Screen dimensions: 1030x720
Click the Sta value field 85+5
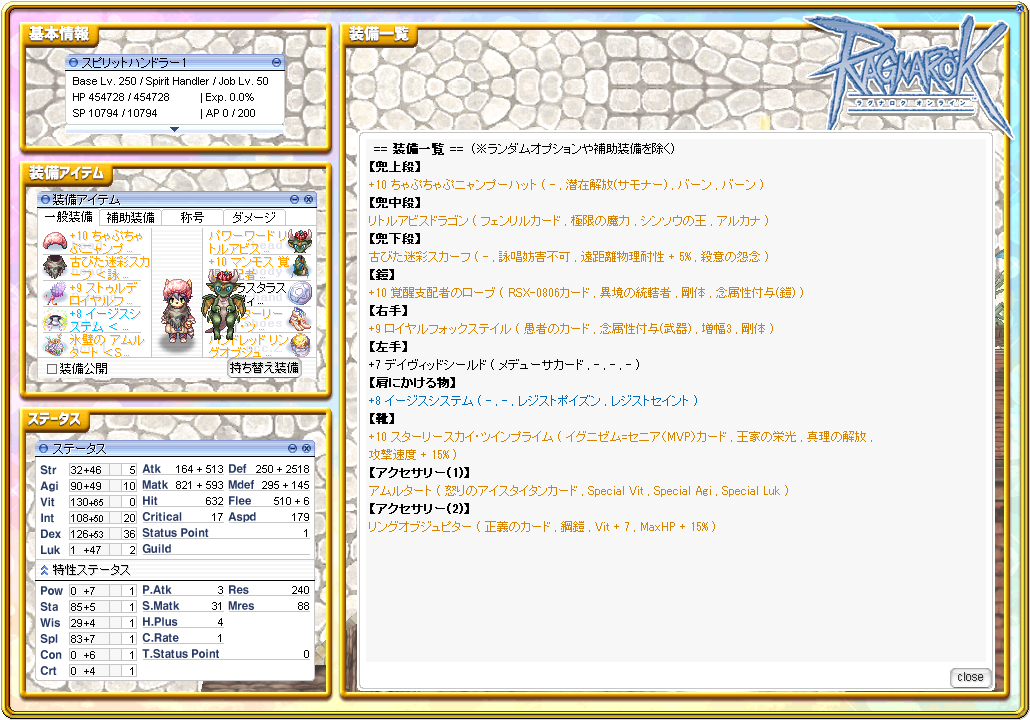89,606
